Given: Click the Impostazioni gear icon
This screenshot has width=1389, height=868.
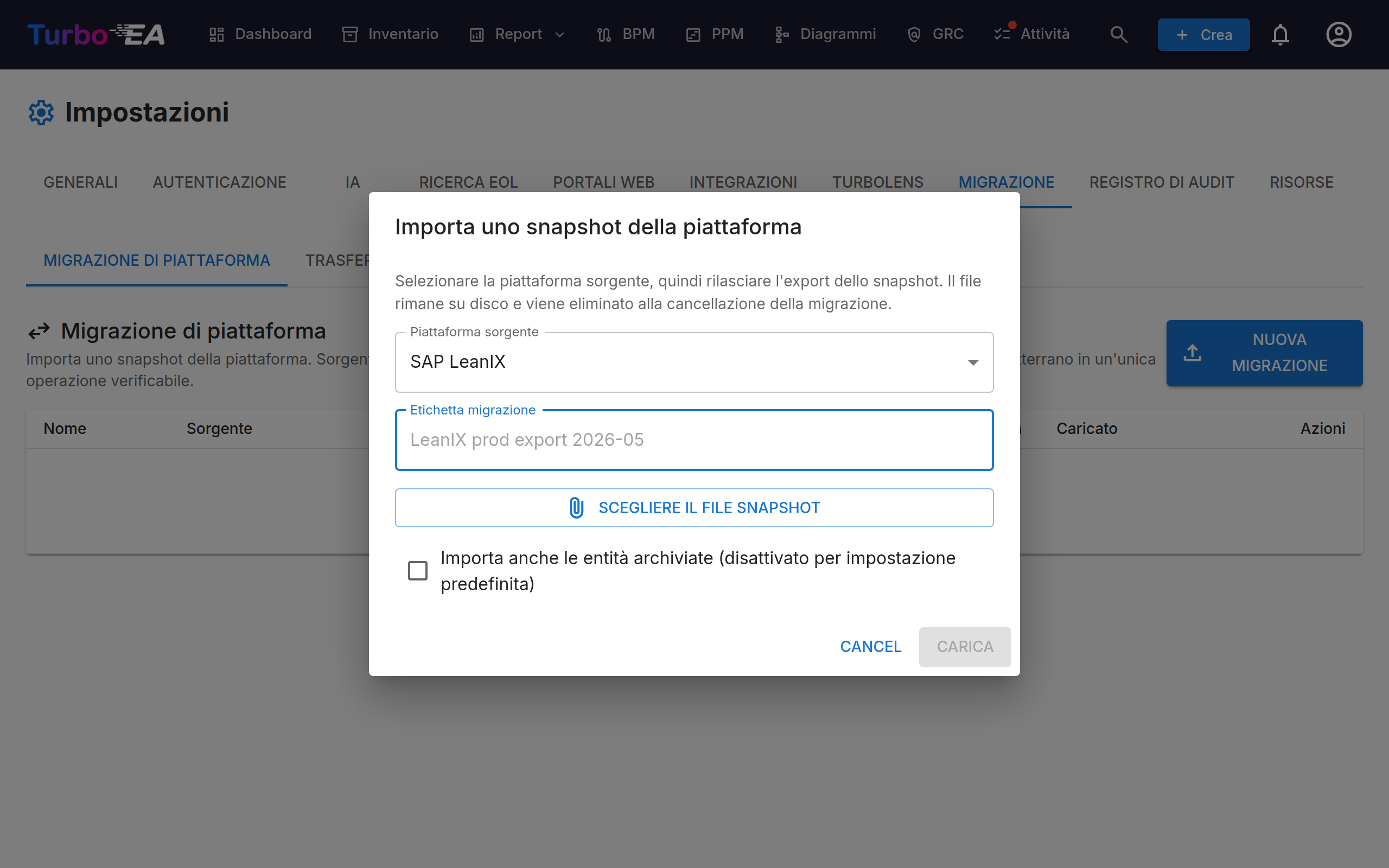Looking at the screenshot, I should [41, 112].
